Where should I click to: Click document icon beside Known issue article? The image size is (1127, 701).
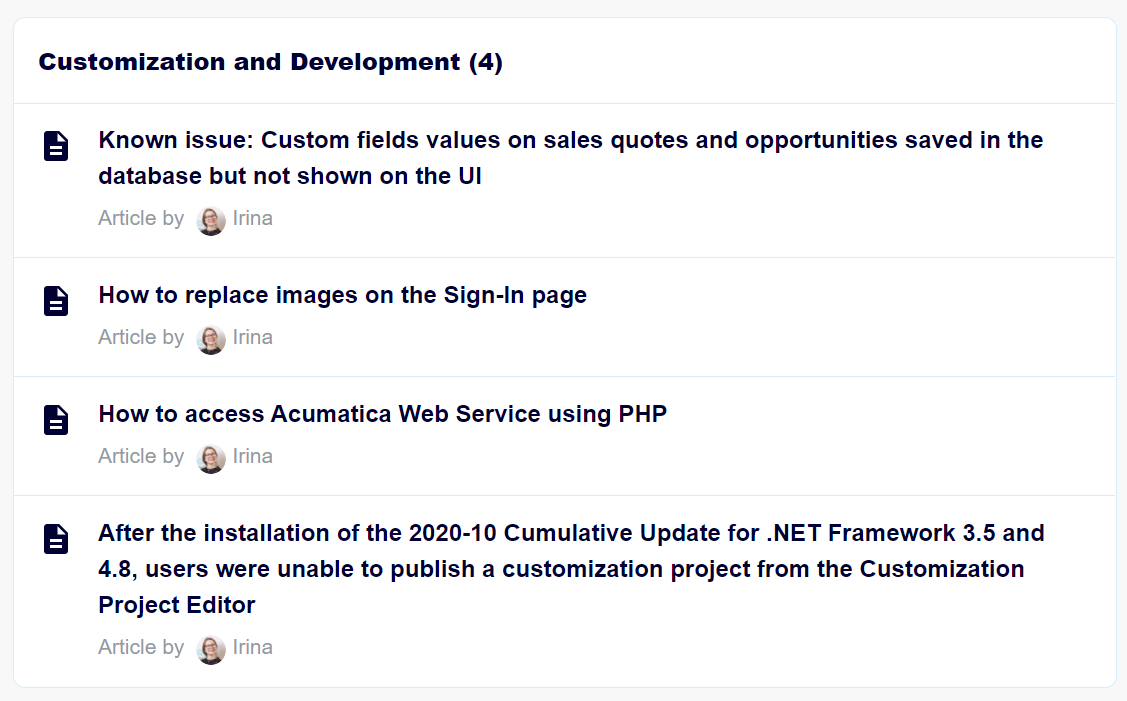tap(56, 146)
